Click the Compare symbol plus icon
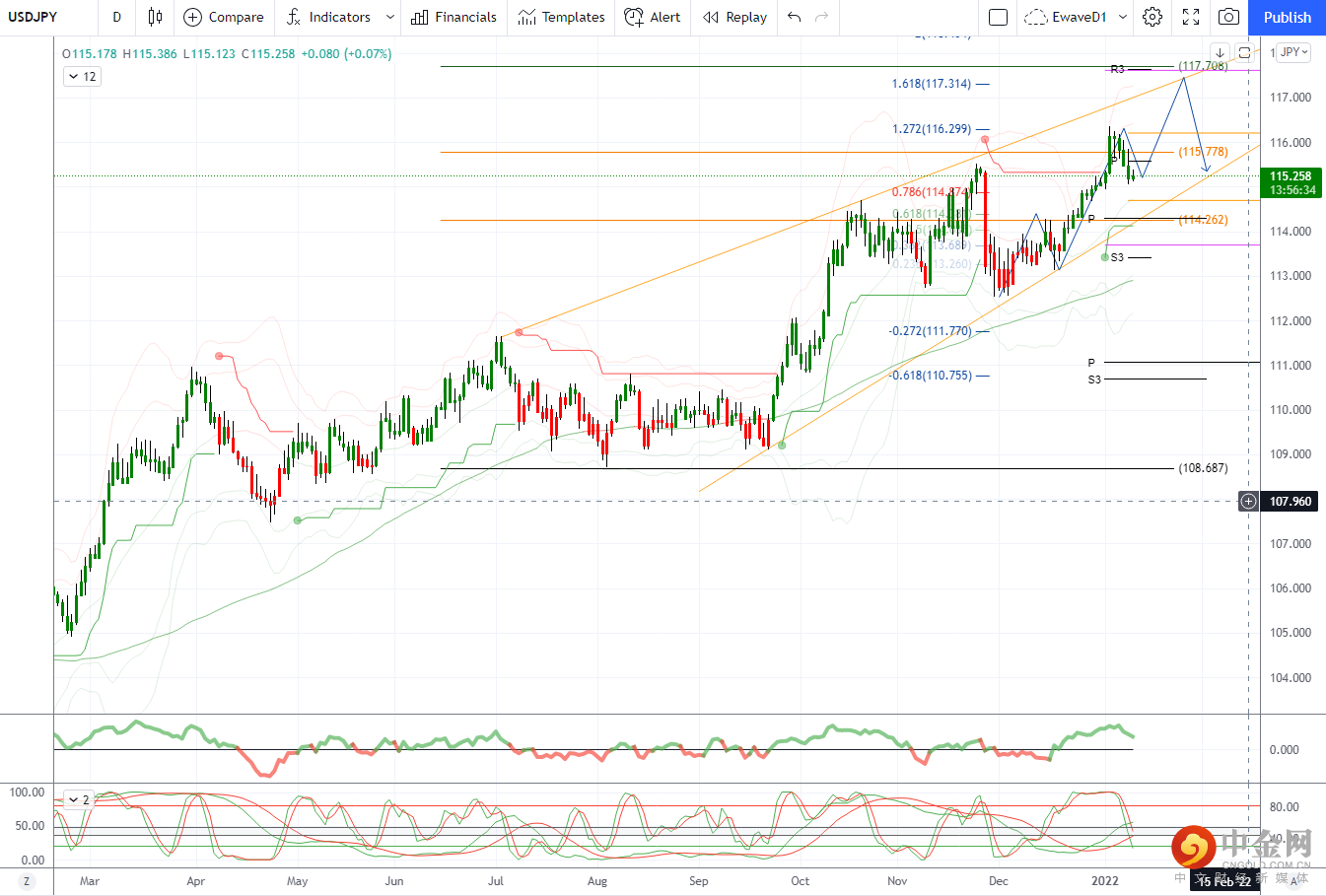The height and width of the screenshot is (896, 1326). coord(192,17)
